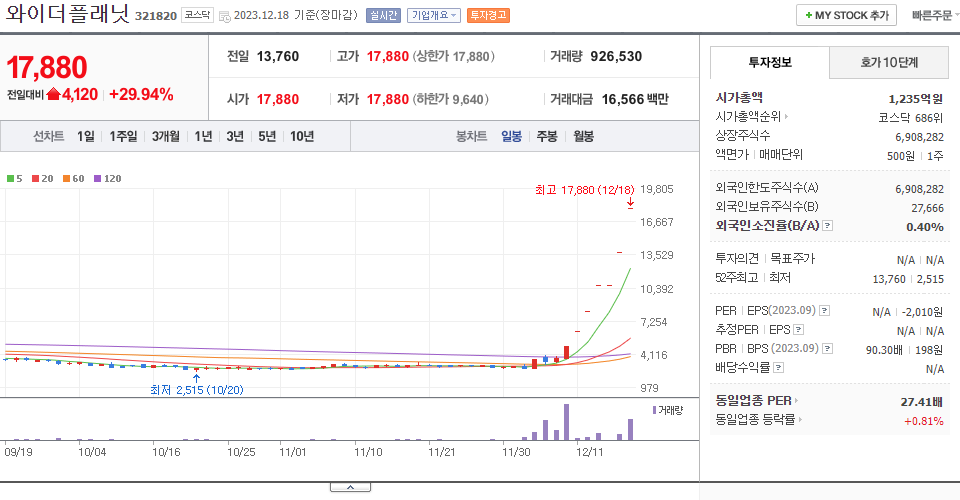Viewport: 960px width, 500px height.
Task: Select the 10년 line chart period
Action: (x=302, y=136)
